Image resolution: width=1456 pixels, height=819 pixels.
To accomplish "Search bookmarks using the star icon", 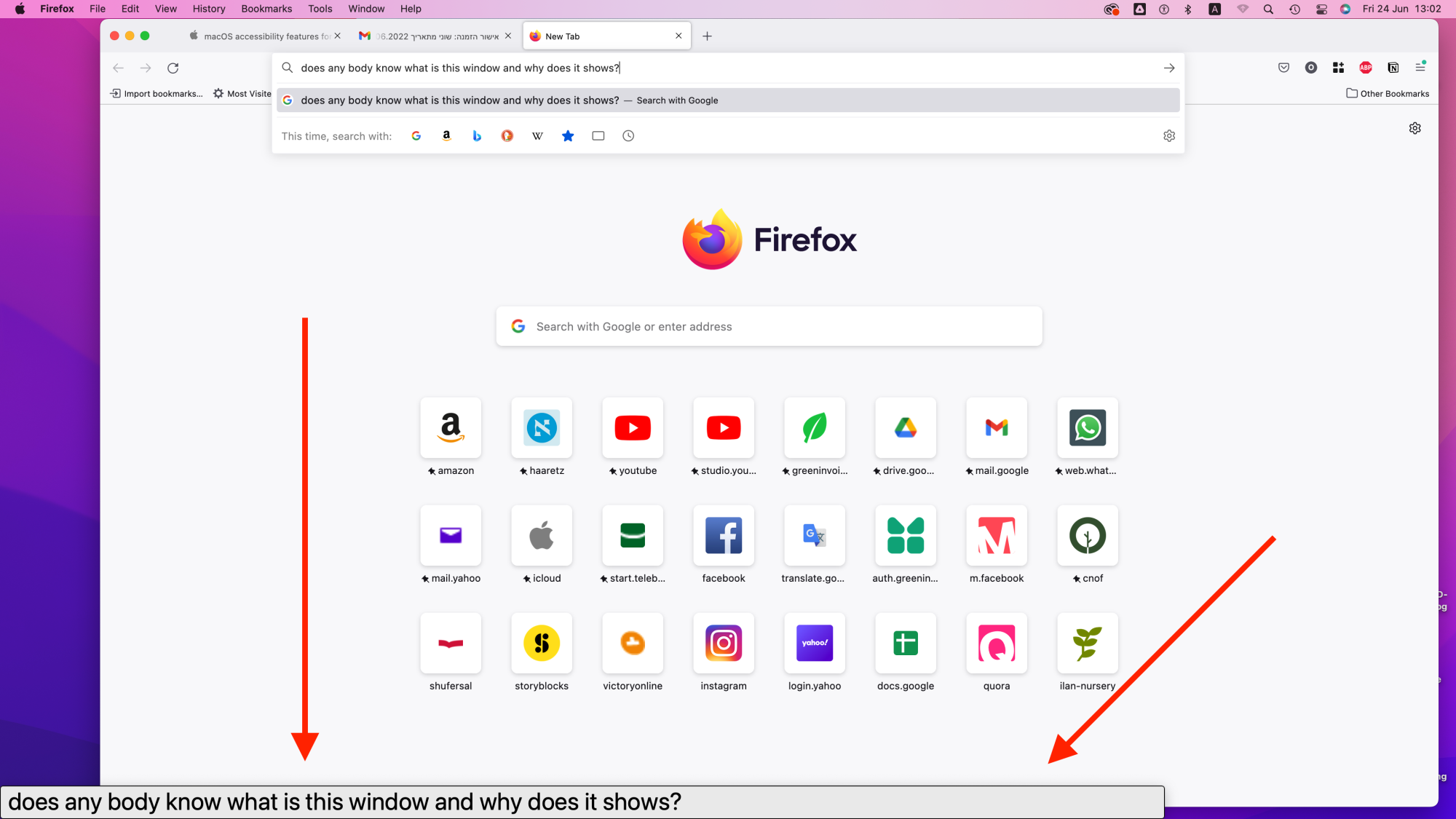I will tap(568, 136).
